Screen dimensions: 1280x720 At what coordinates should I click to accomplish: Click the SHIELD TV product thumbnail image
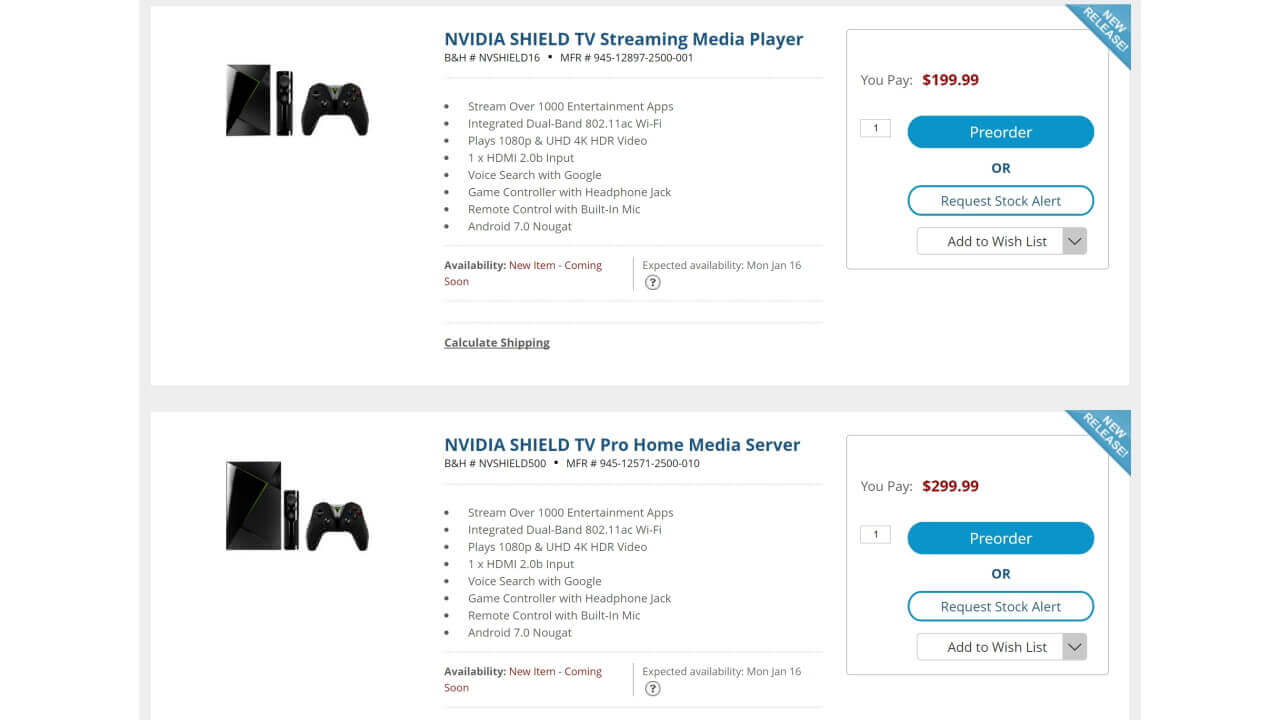296,100
